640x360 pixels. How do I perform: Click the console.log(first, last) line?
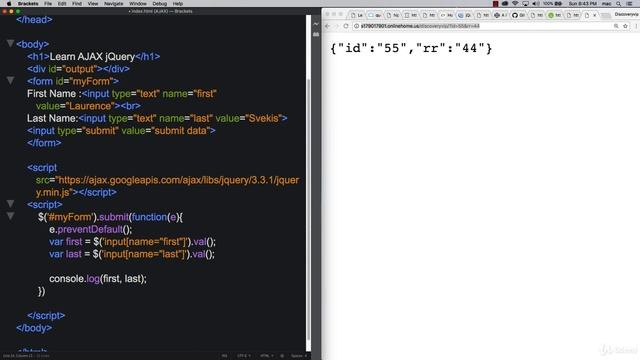[98, 278]
